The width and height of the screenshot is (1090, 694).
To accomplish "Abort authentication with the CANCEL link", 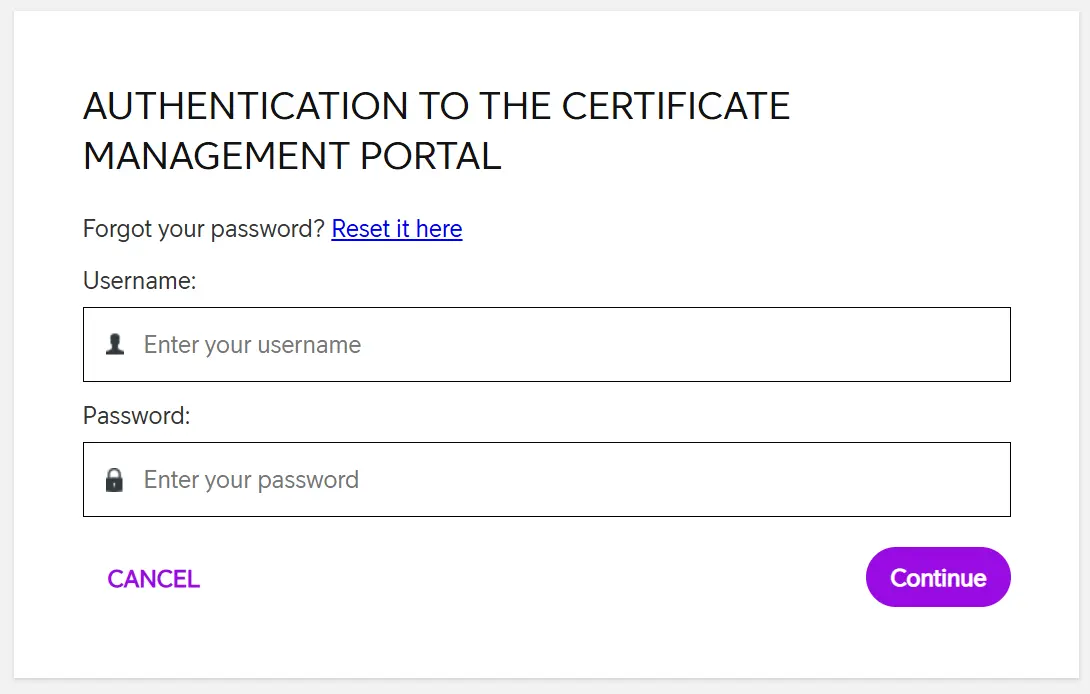I will (x=154, y=579).
